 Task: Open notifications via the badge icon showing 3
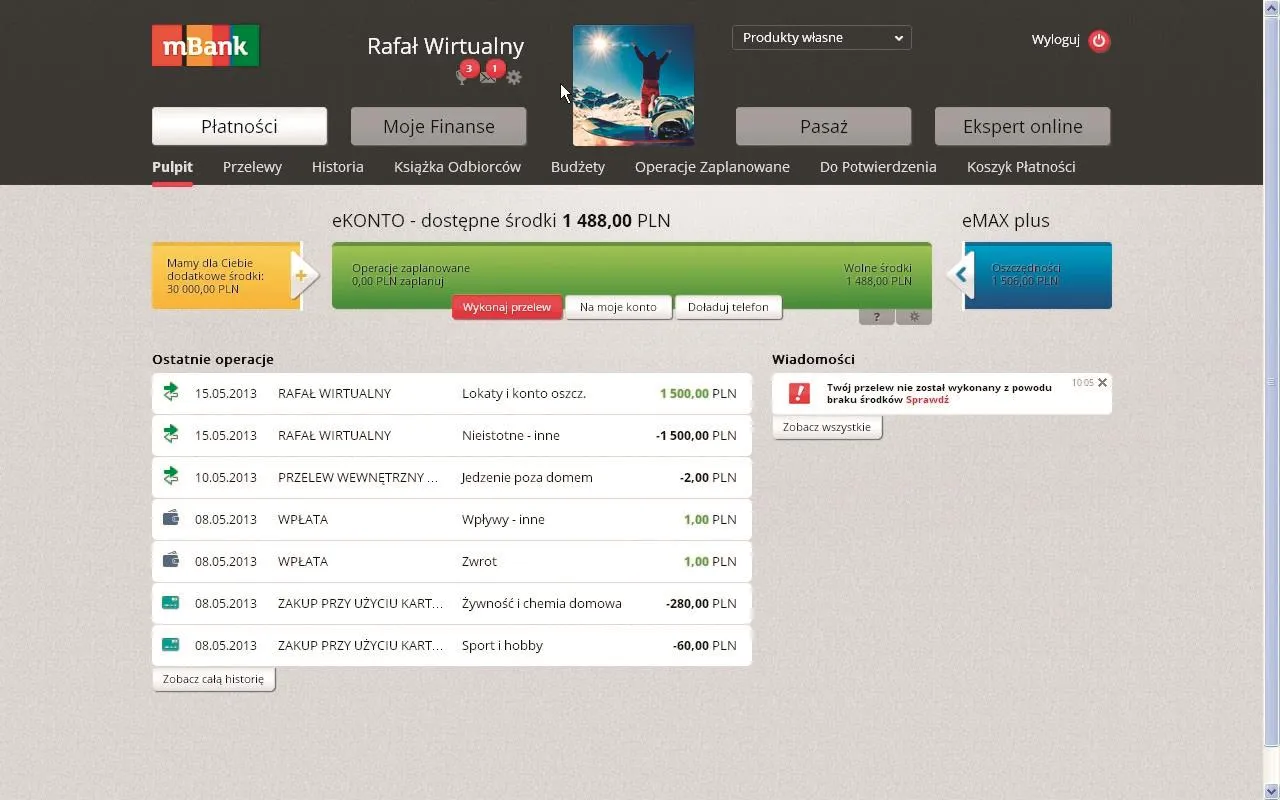point(468,69)
